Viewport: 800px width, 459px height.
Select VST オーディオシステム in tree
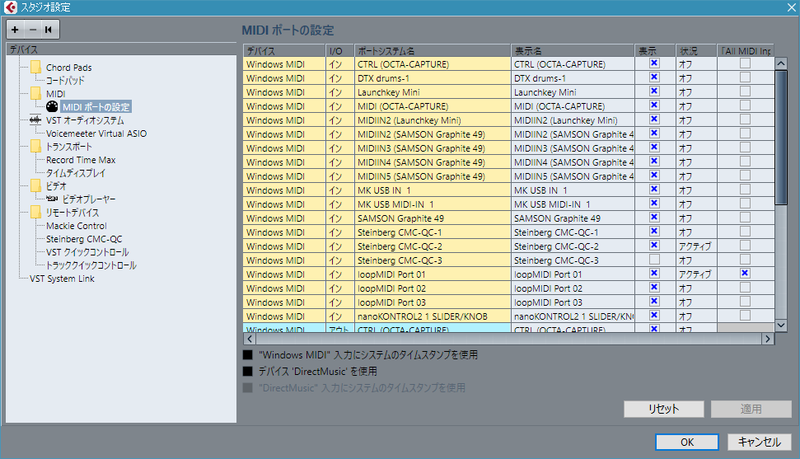(x=85, y=120)
